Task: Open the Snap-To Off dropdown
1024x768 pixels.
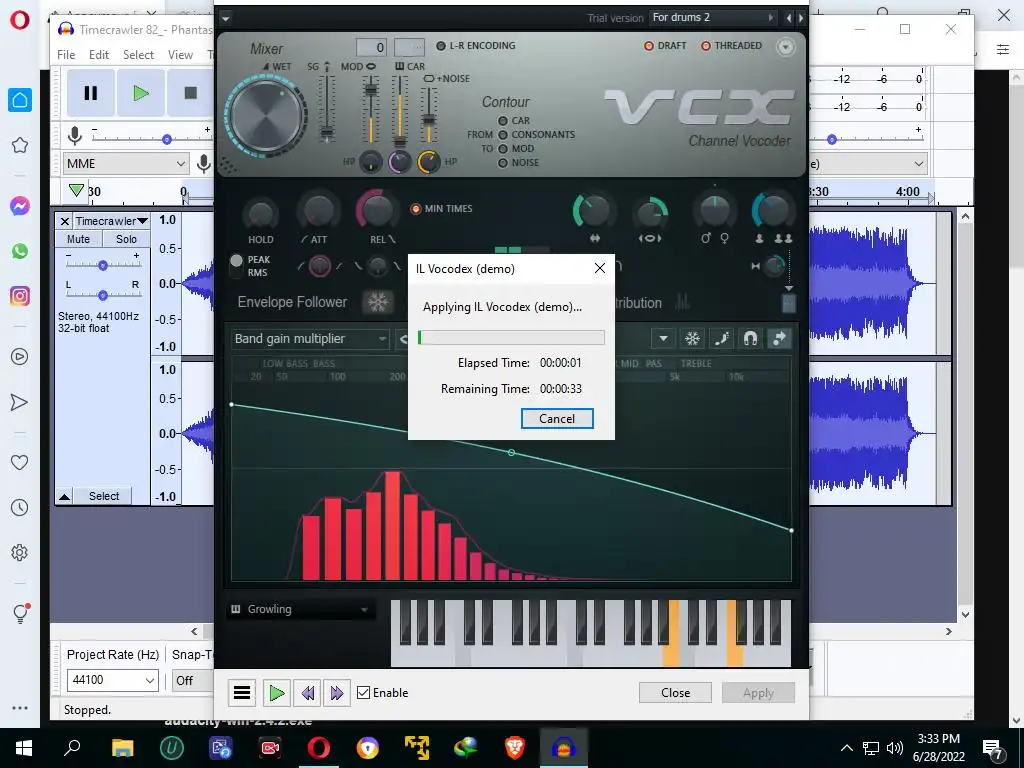Action: pyautogui.click(x=193, y=680)
